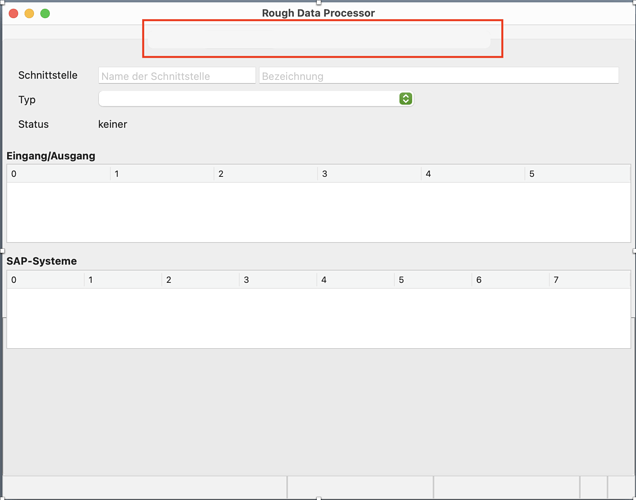
Task: Select column header 2 in Eingang/Ausgang table
Action: (x=266, y=174)
